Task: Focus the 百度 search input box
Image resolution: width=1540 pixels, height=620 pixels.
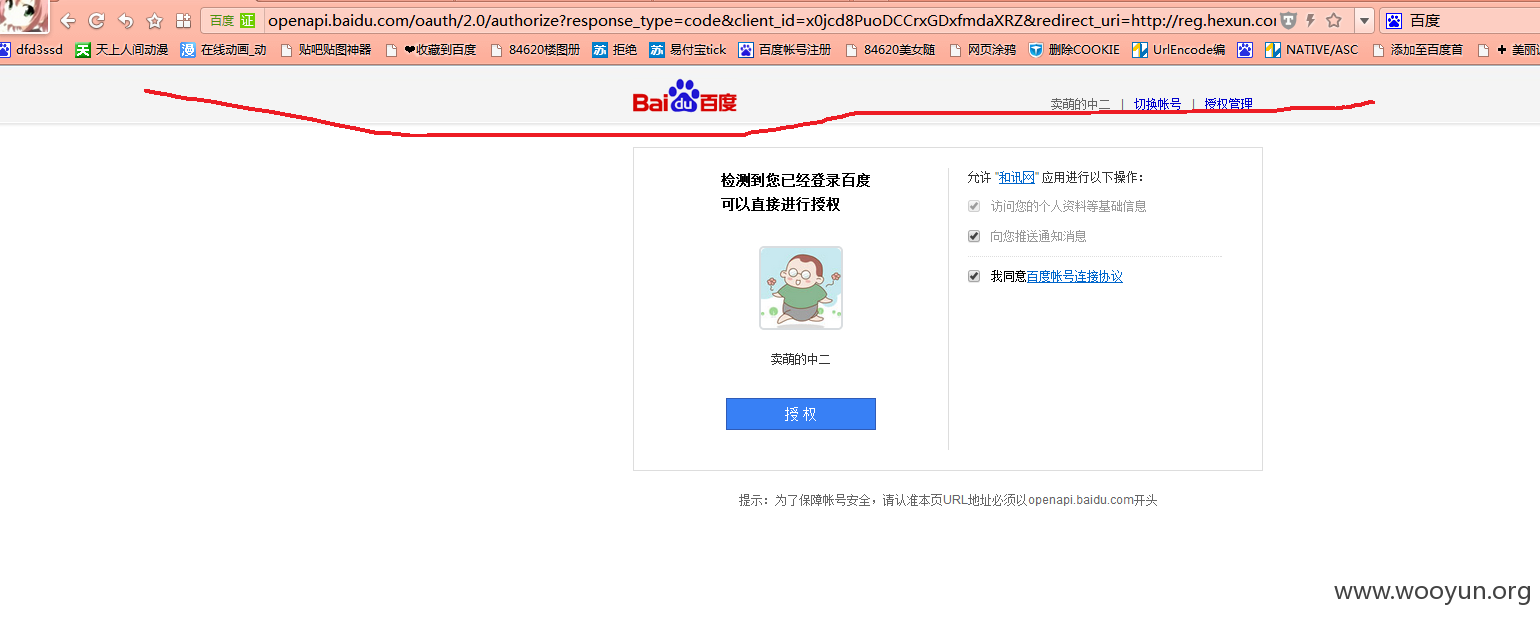Action: pyautogui.click(x=1470, y=21)
